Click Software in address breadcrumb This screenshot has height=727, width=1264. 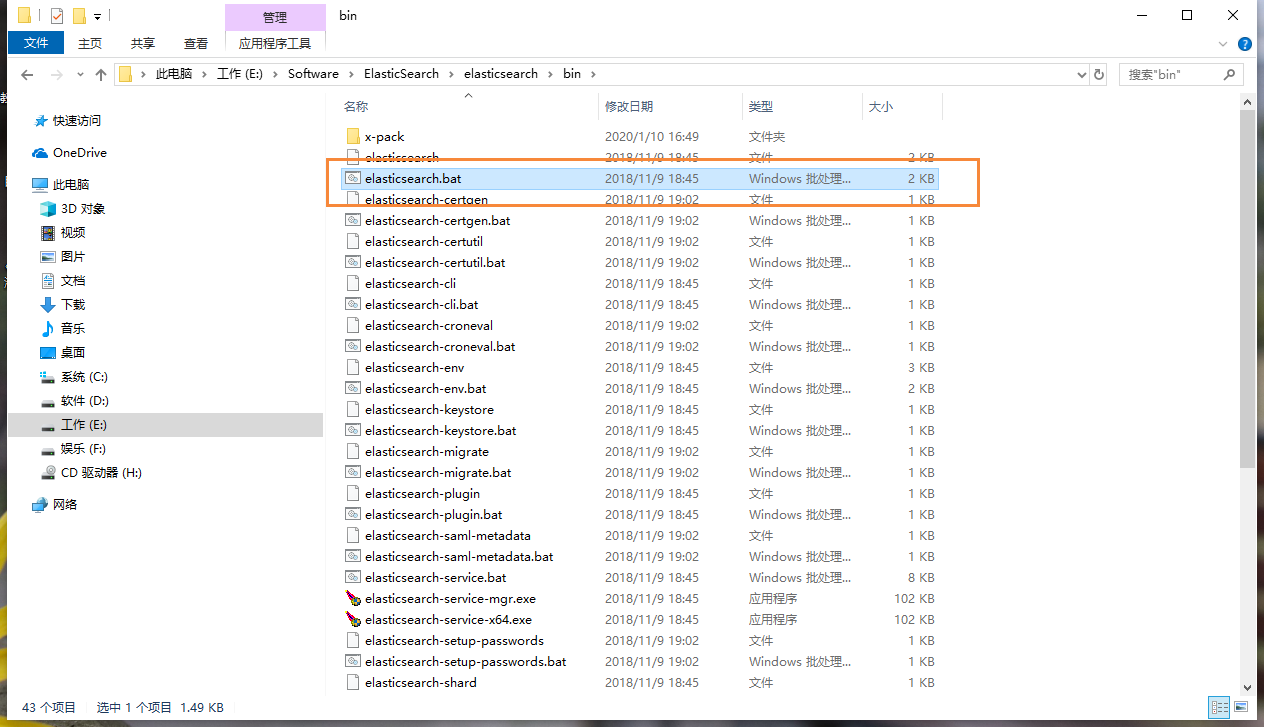[313, 74]
